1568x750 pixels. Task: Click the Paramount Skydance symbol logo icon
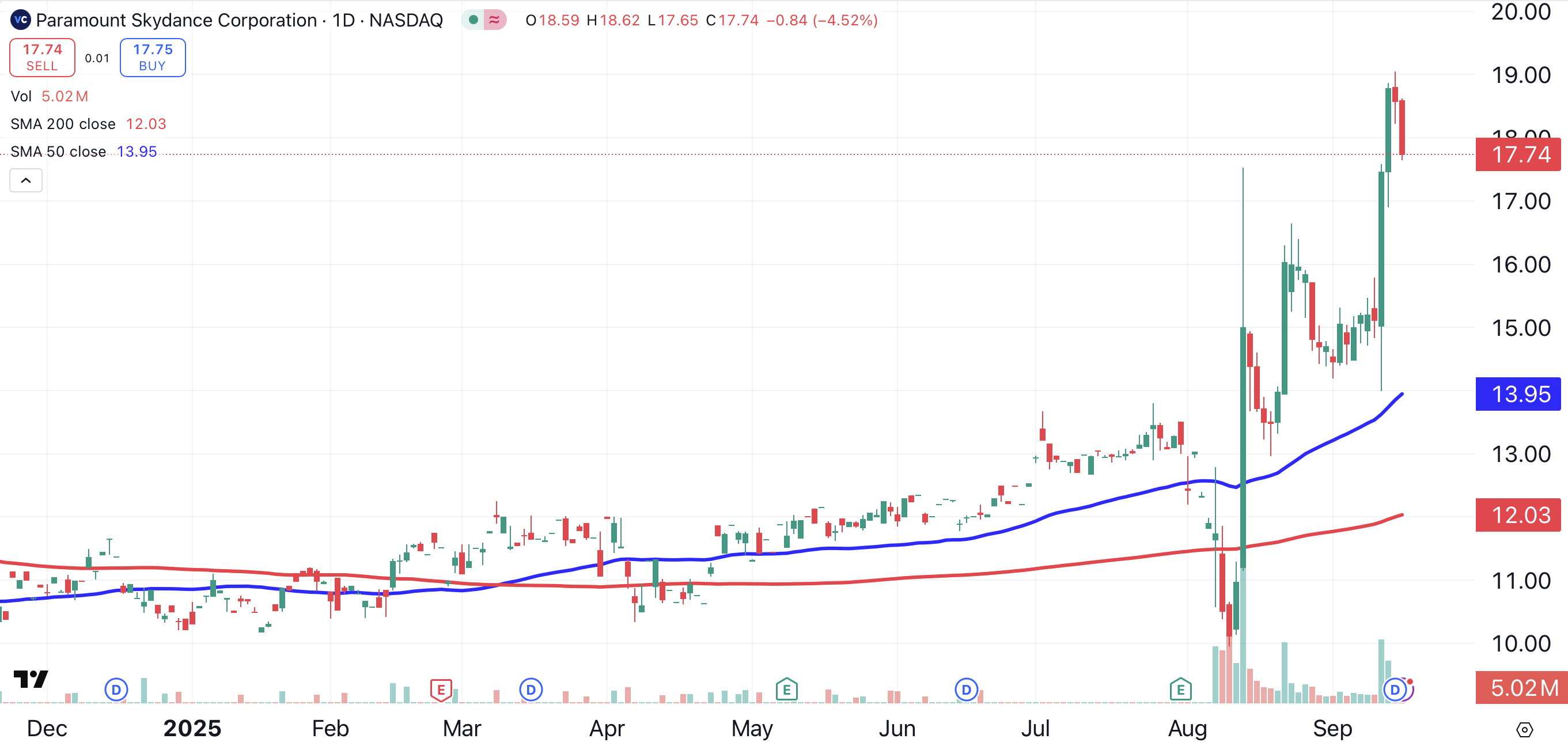[21, 20]
